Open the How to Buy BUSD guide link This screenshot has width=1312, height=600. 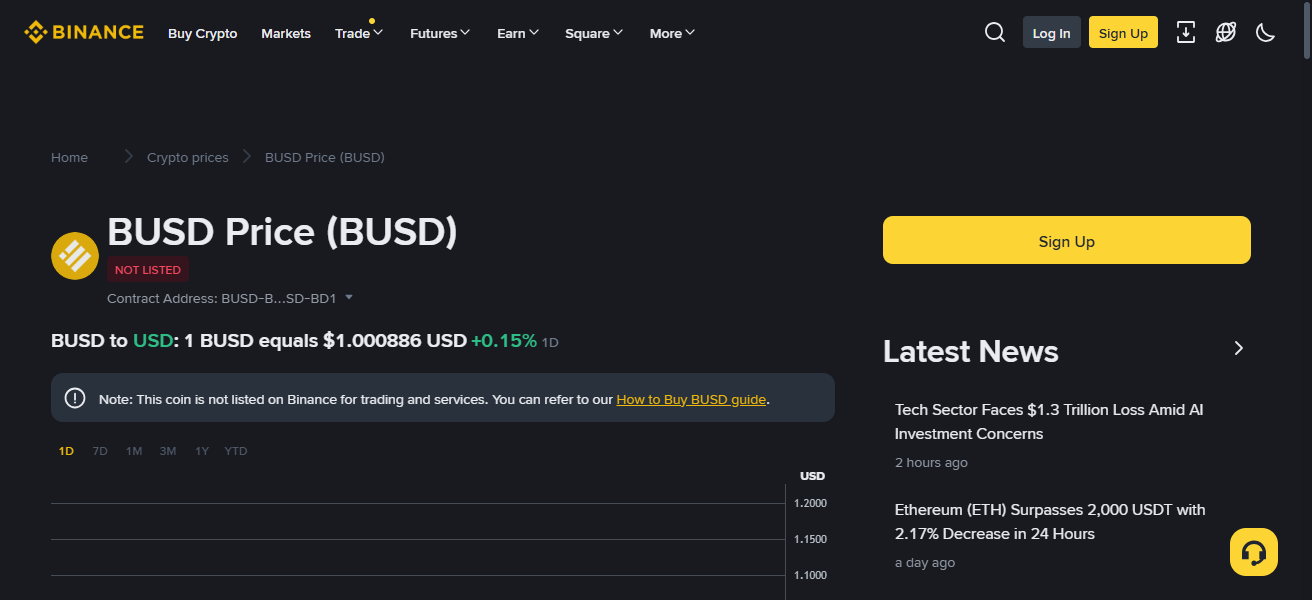pyautogui.click(x=691, y=398)
